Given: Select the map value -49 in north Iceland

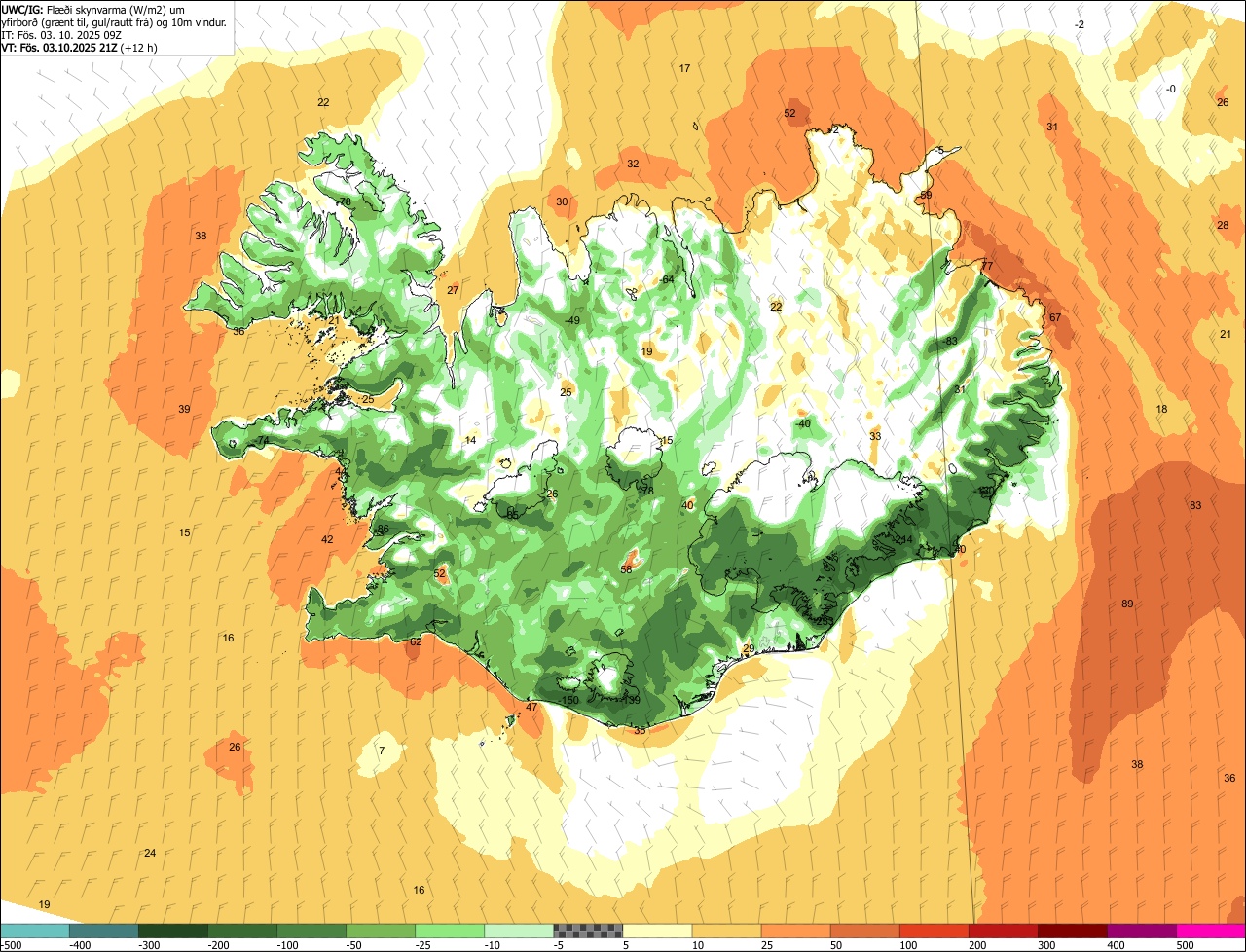Looking at the screenshot, I should coord(571,321).
